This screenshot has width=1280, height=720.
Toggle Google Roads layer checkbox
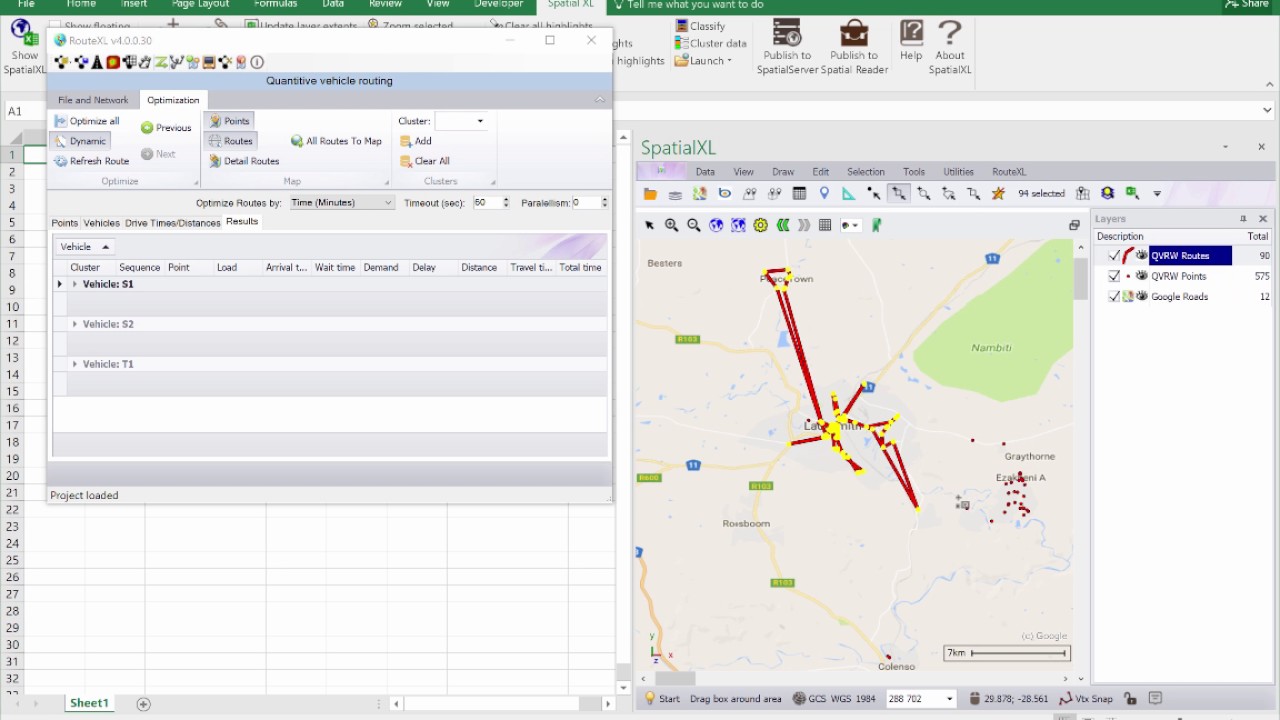click(x=1114, y=296)
